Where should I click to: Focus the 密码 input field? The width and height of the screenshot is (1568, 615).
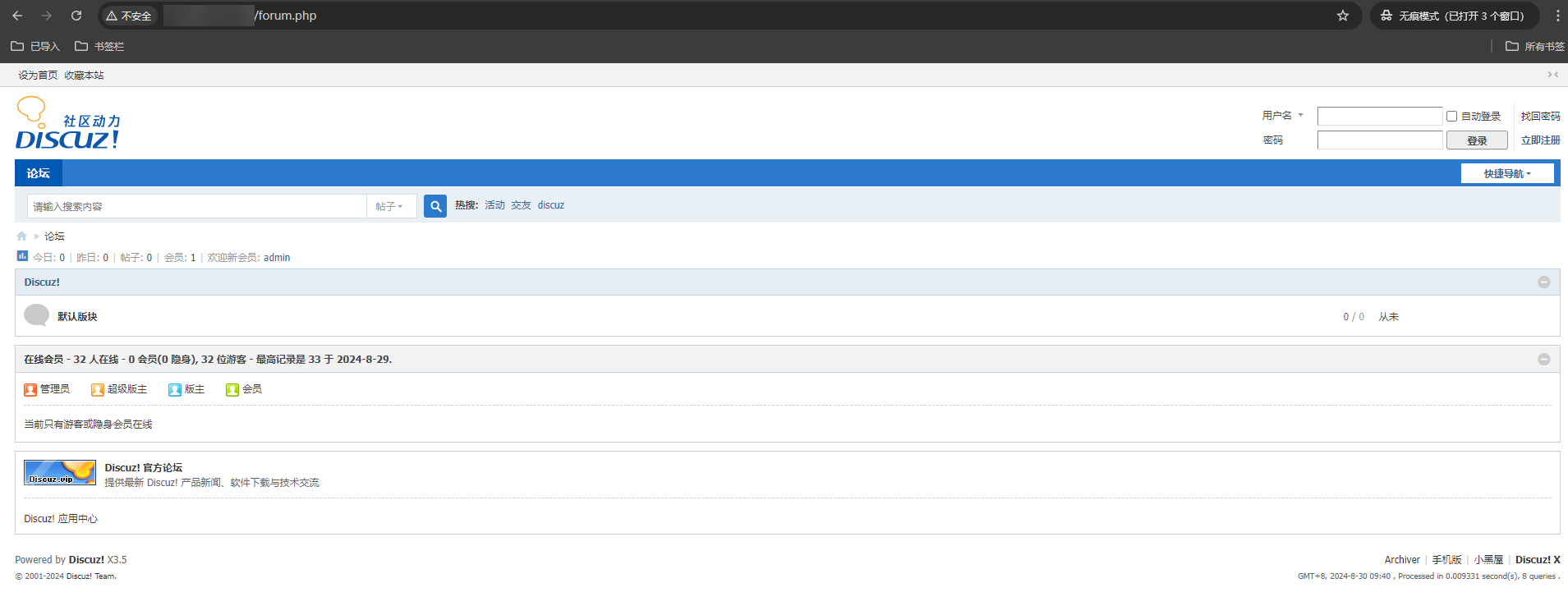pos(1380,140)
